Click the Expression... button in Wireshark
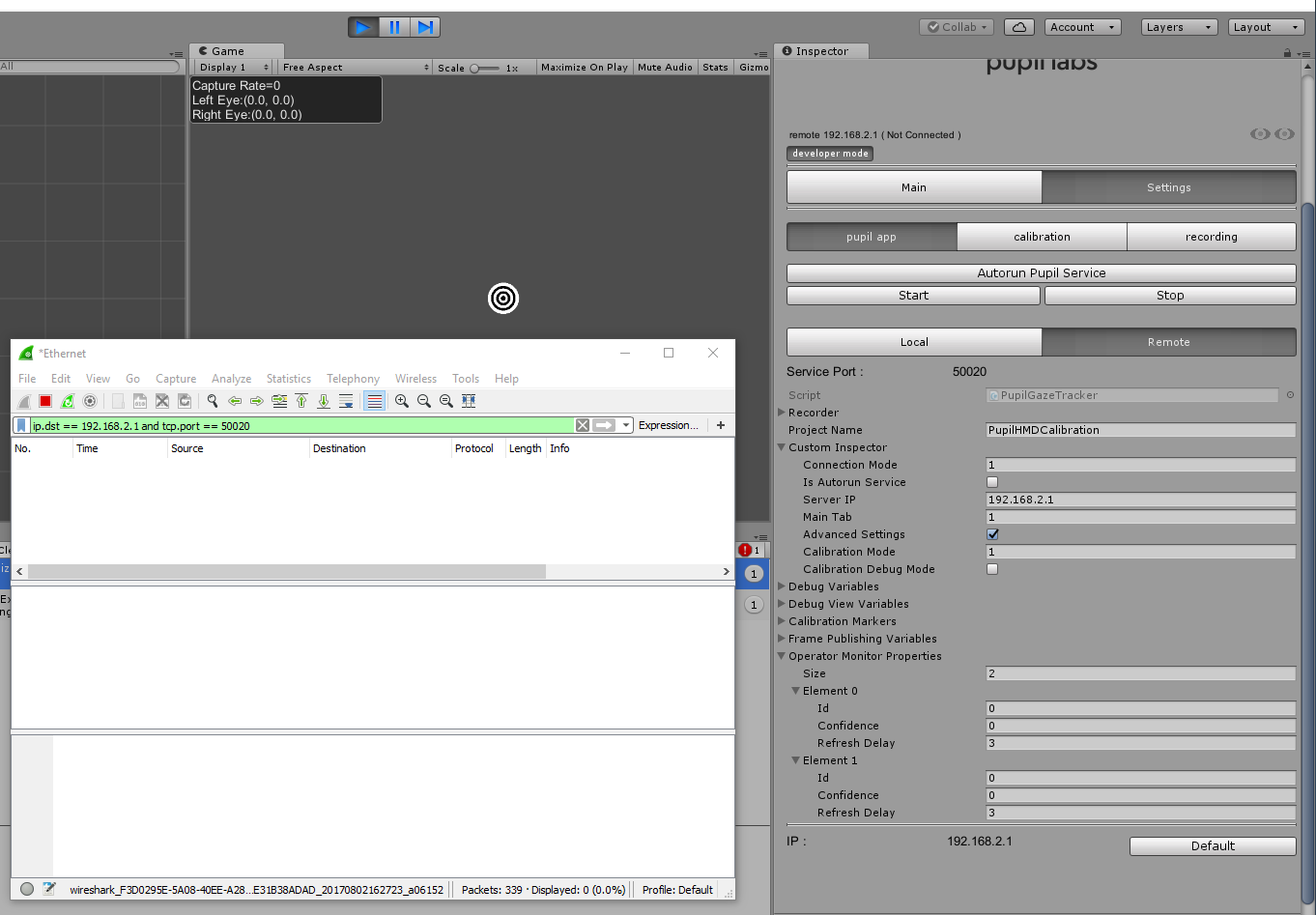The width and height of the screenshot is (1316, 915). coord(669,425)
